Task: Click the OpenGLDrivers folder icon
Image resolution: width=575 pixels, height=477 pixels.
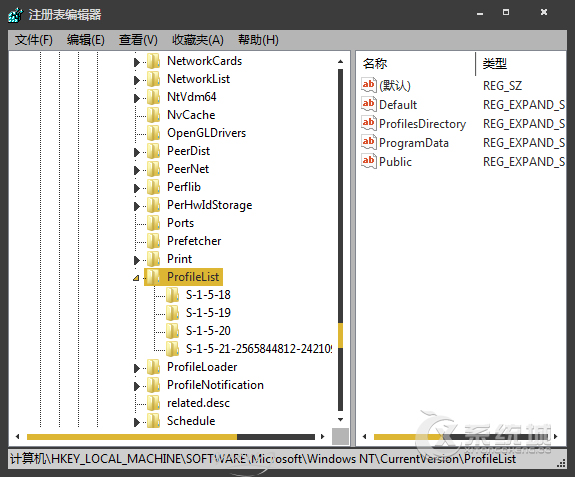Action: coord(154,133)
